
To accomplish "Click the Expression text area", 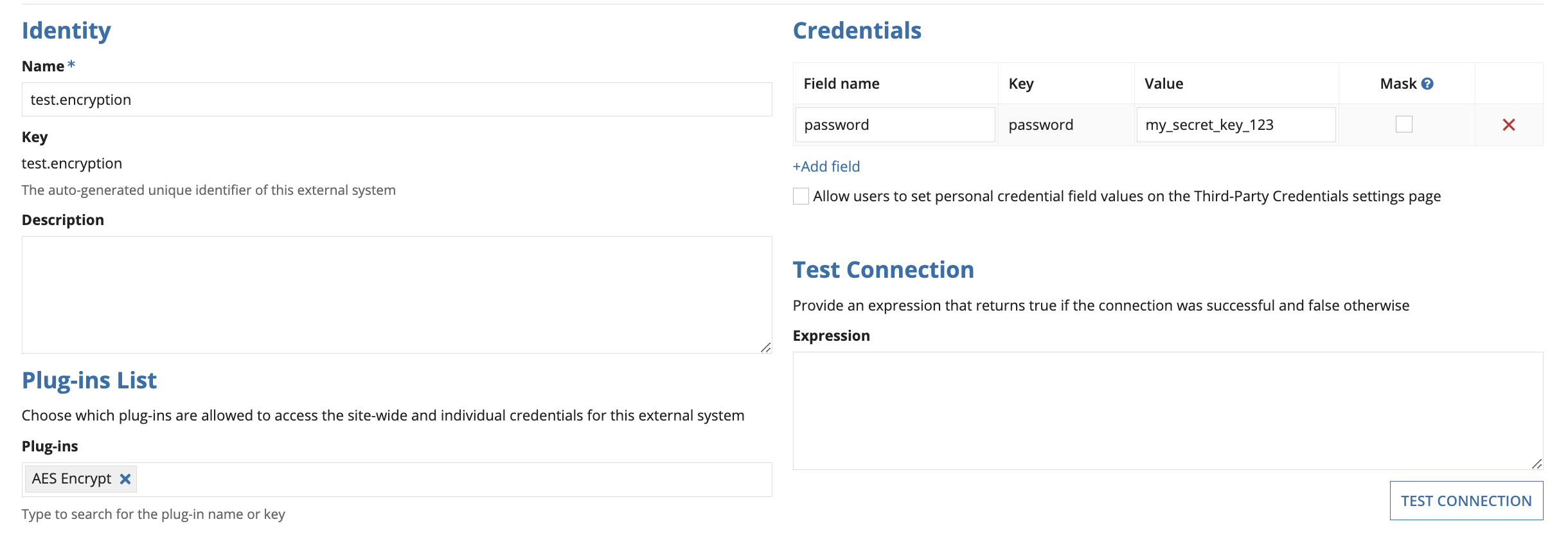I will (1168, 411).
